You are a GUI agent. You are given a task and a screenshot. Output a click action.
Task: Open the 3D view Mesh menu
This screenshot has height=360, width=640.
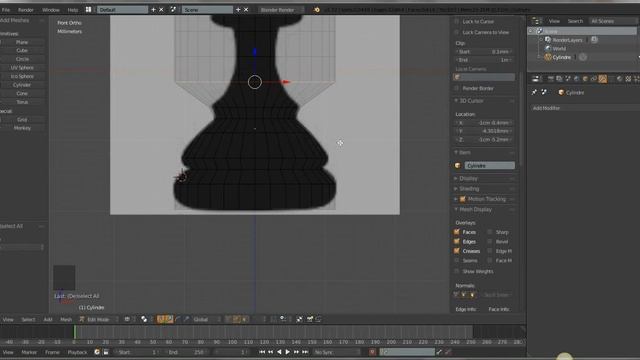point(66,320)
